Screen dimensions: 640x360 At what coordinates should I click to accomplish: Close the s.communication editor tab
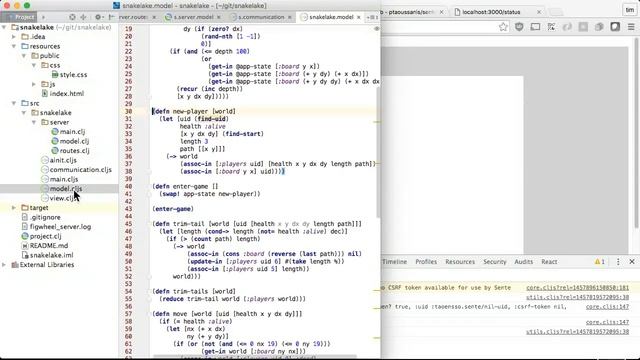pyautogui.click(x=290, y=17)
